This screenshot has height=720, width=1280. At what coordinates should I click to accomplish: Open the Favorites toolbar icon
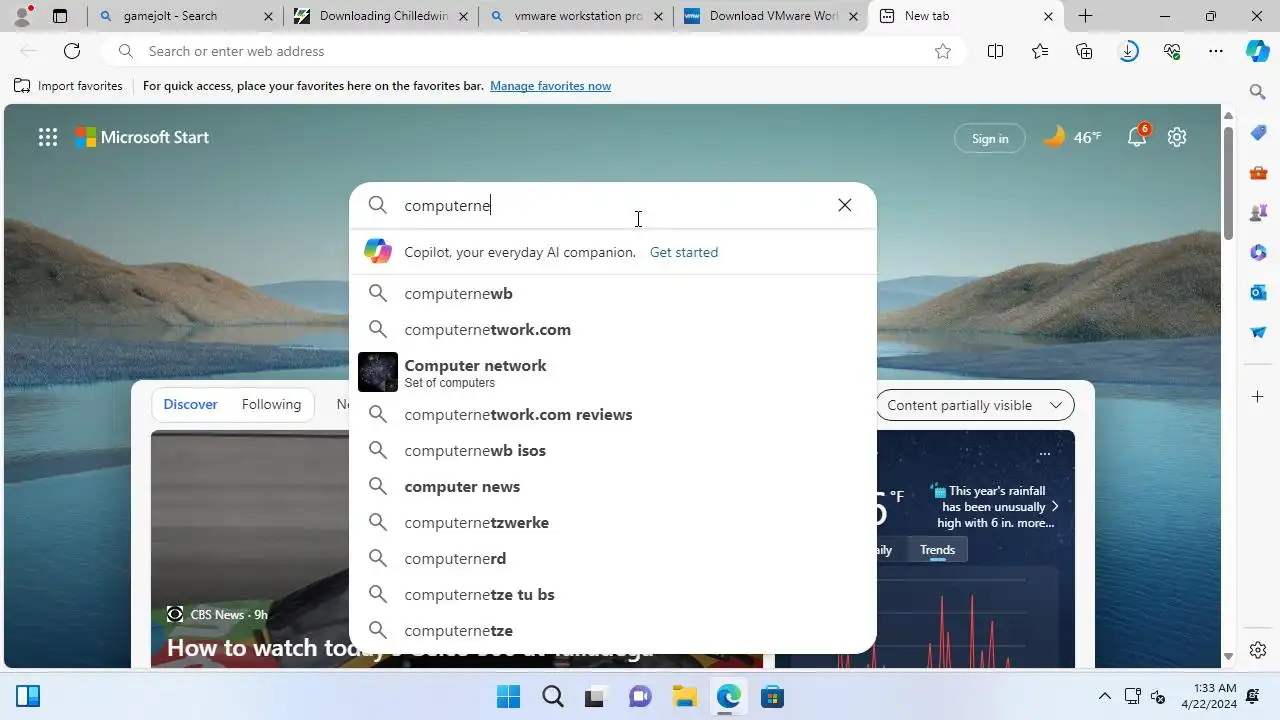coord(1040,51)
